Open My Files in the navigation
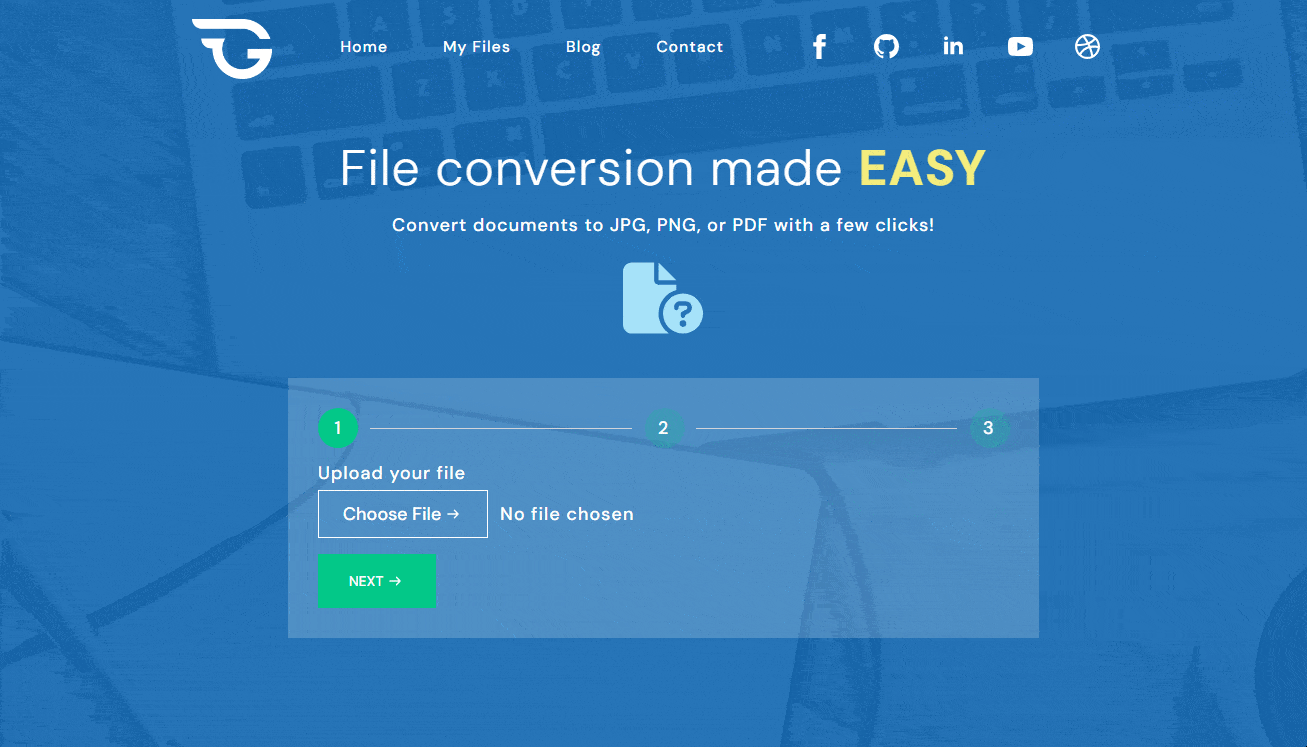 tap(476, 47)
